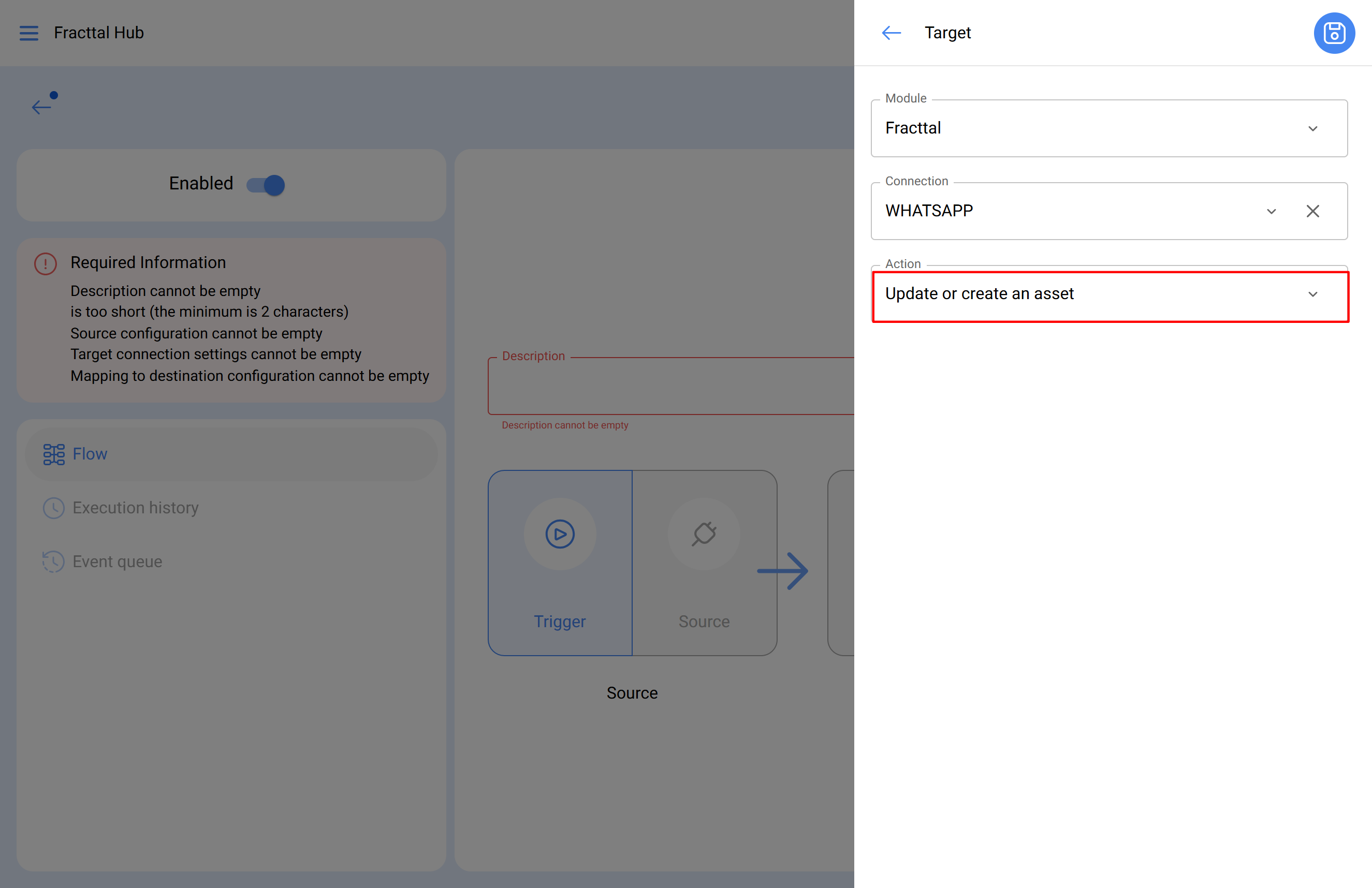Screen dimensions: 1372x888
Task: Click the hamburger menu icon
Action: pyautogui.click(x=29, y=33)
